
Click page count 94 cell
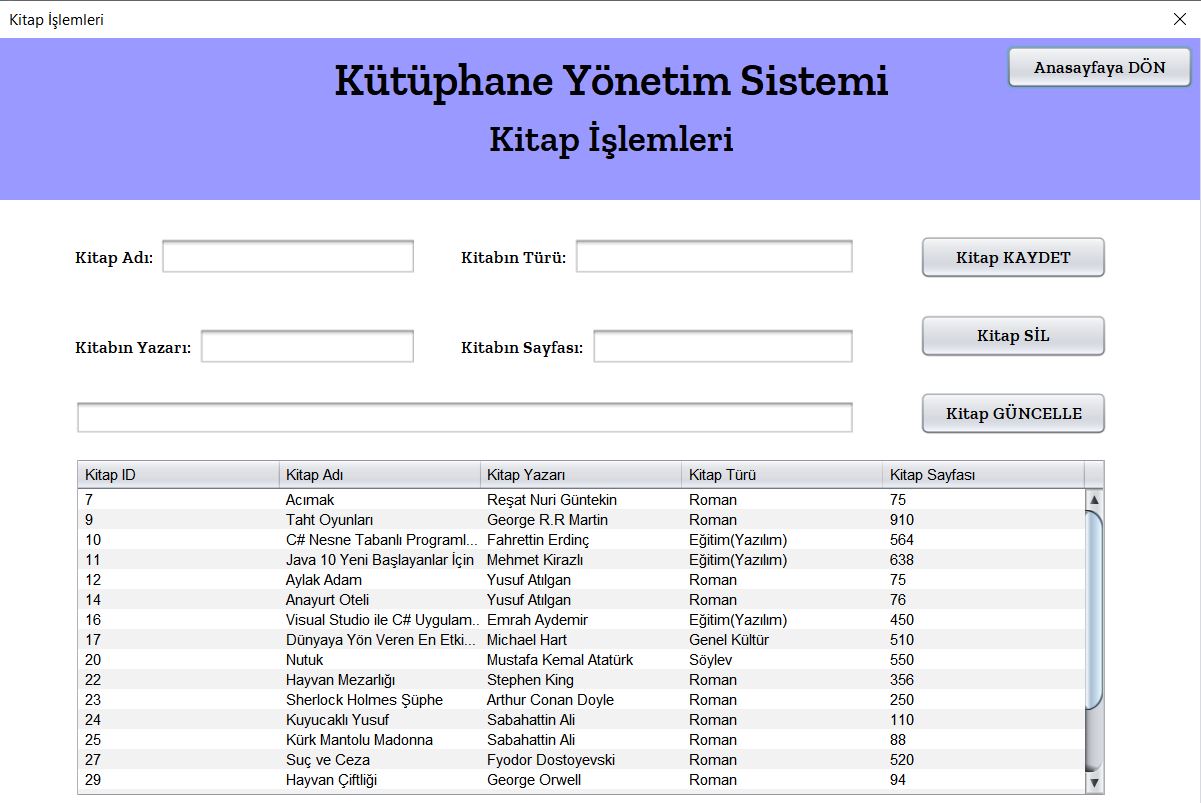(984, 780)
